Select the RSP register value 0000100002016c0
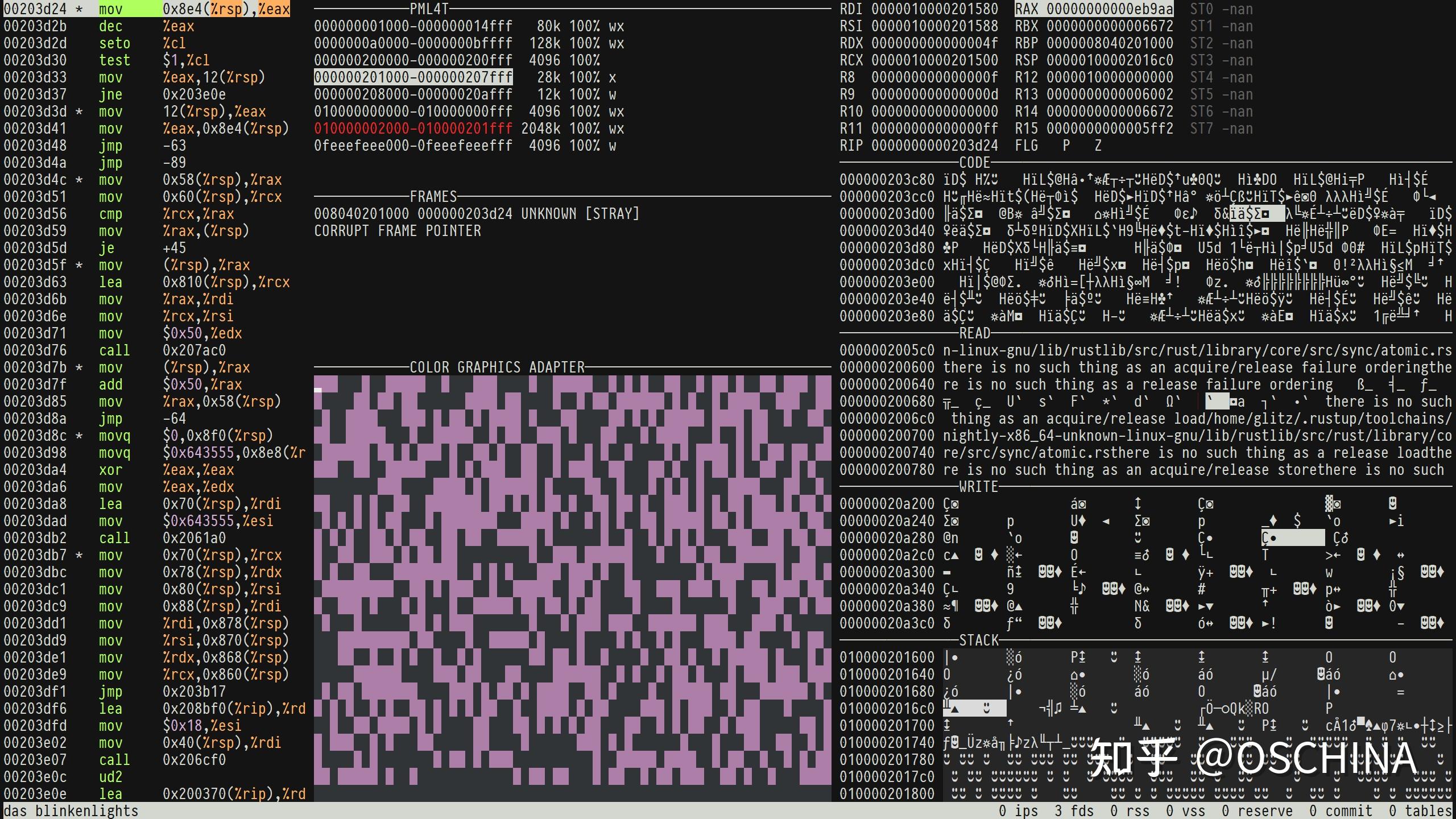 coord(1110,60)
